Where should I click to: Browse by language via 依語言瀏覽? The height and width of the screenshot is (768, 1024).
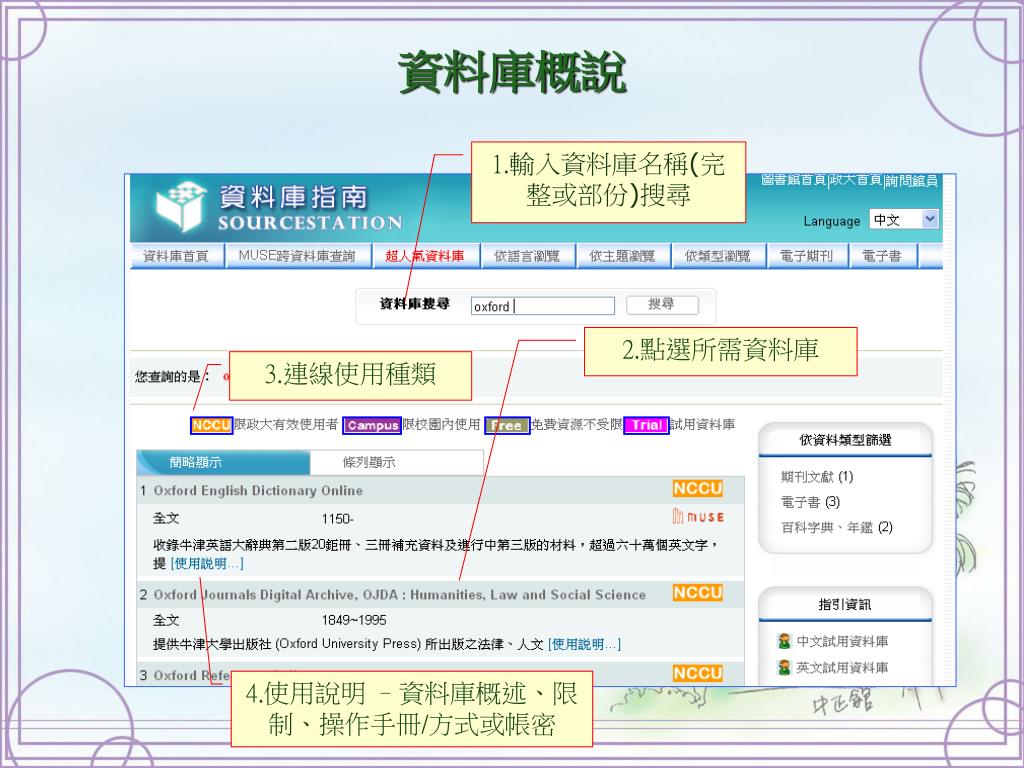527,256
